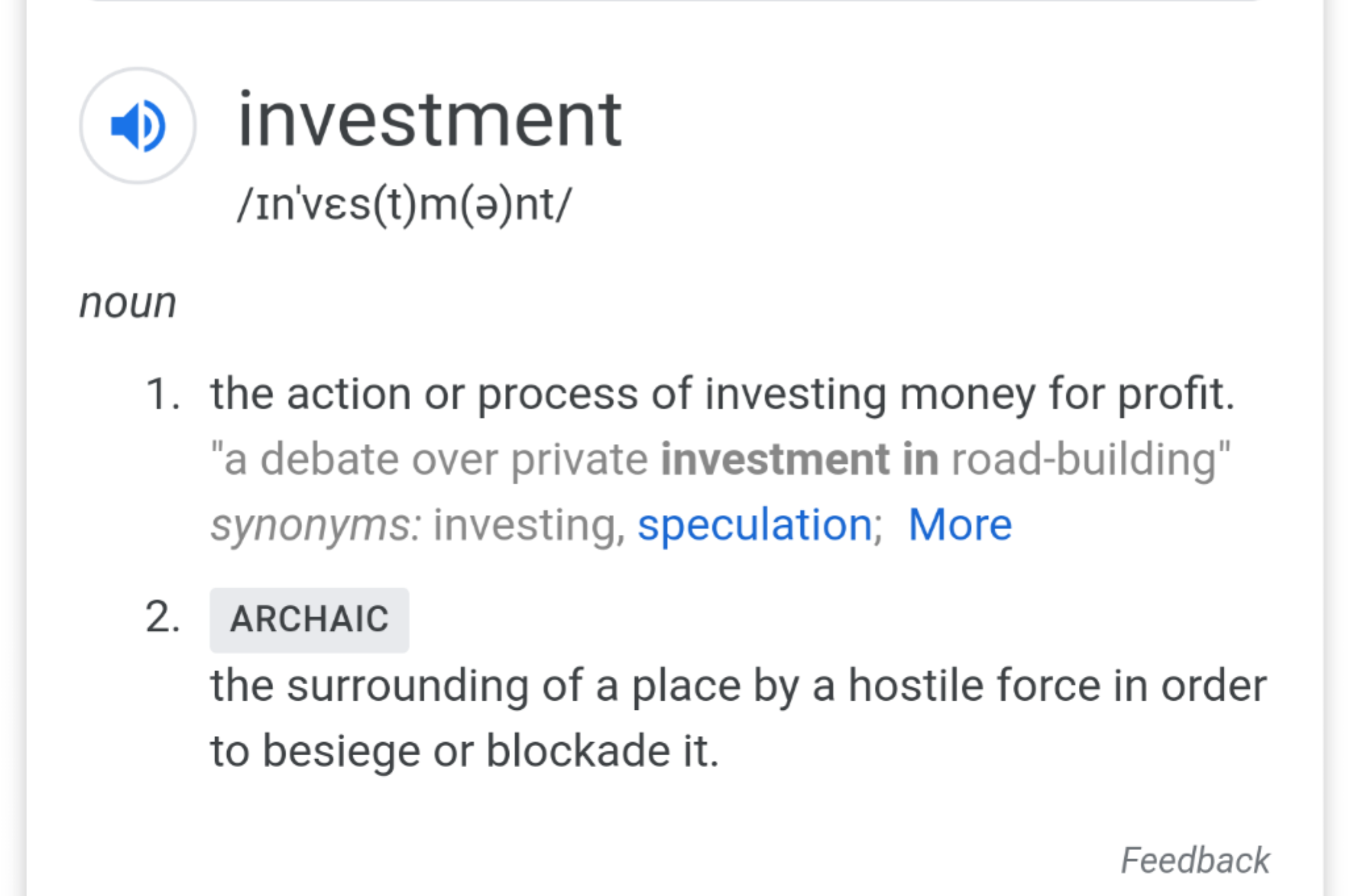
Task: Send feedback via the Feedback link
Action: pos(1195,860)
